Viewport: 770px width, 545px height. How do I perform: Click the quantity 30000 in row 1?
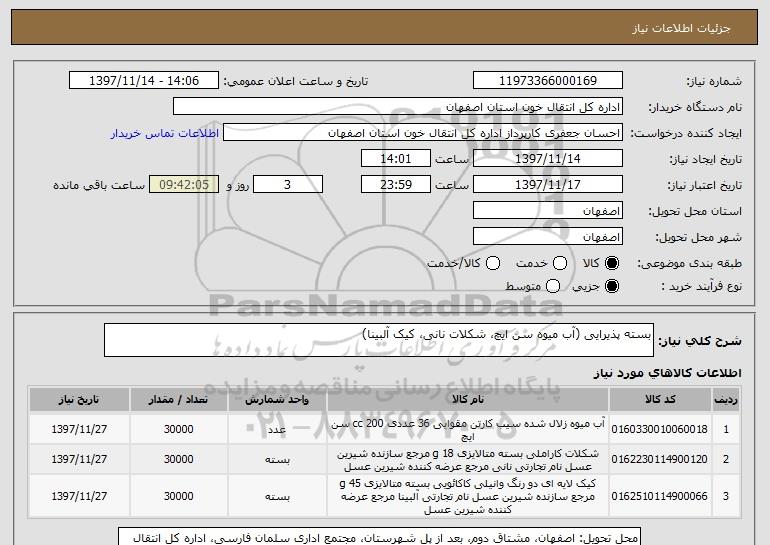coord(178,429)
